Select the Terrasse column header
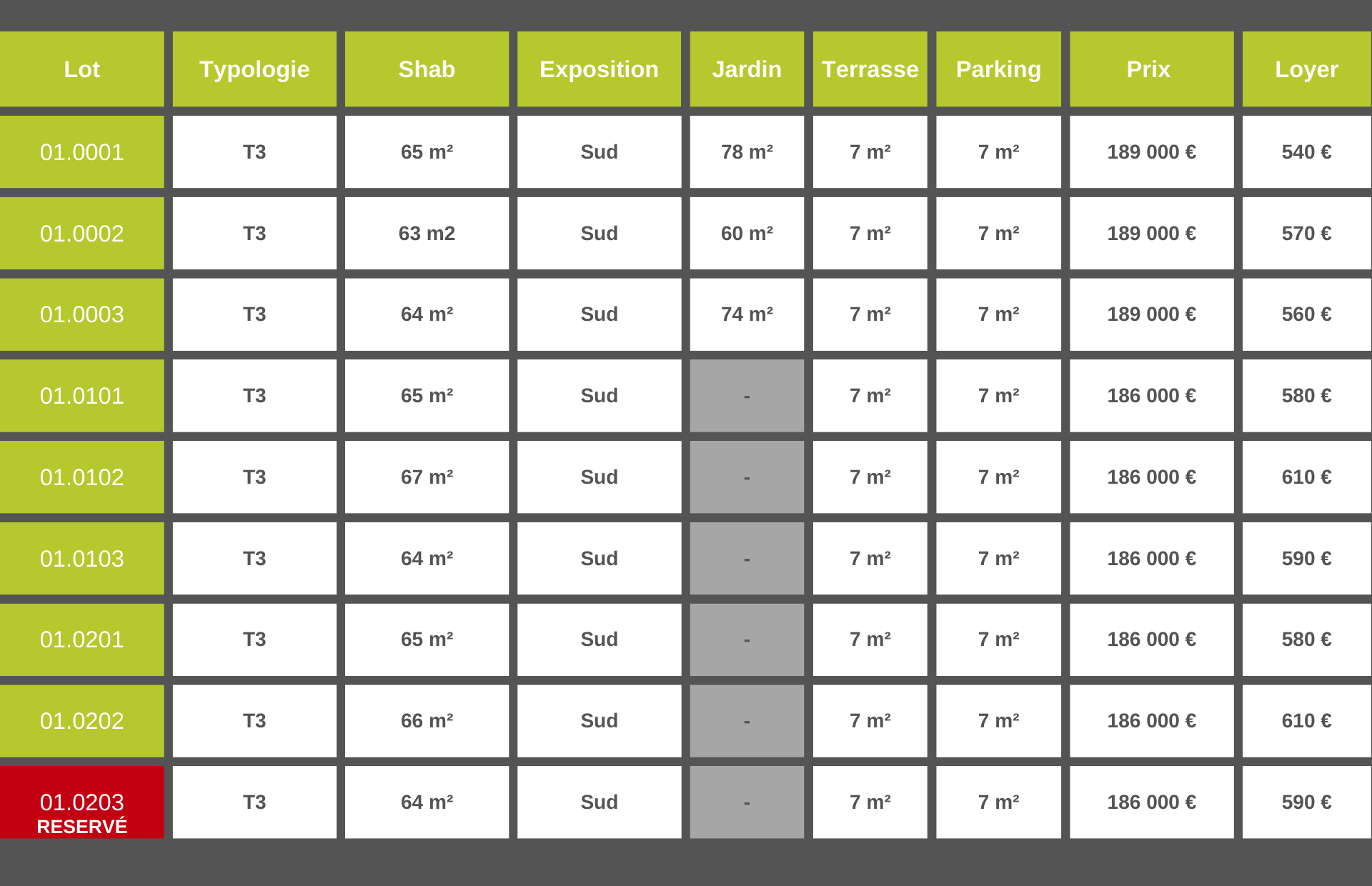Viewport: 1372px width, 886px height. pyautogui.click(x=870, y=69)
